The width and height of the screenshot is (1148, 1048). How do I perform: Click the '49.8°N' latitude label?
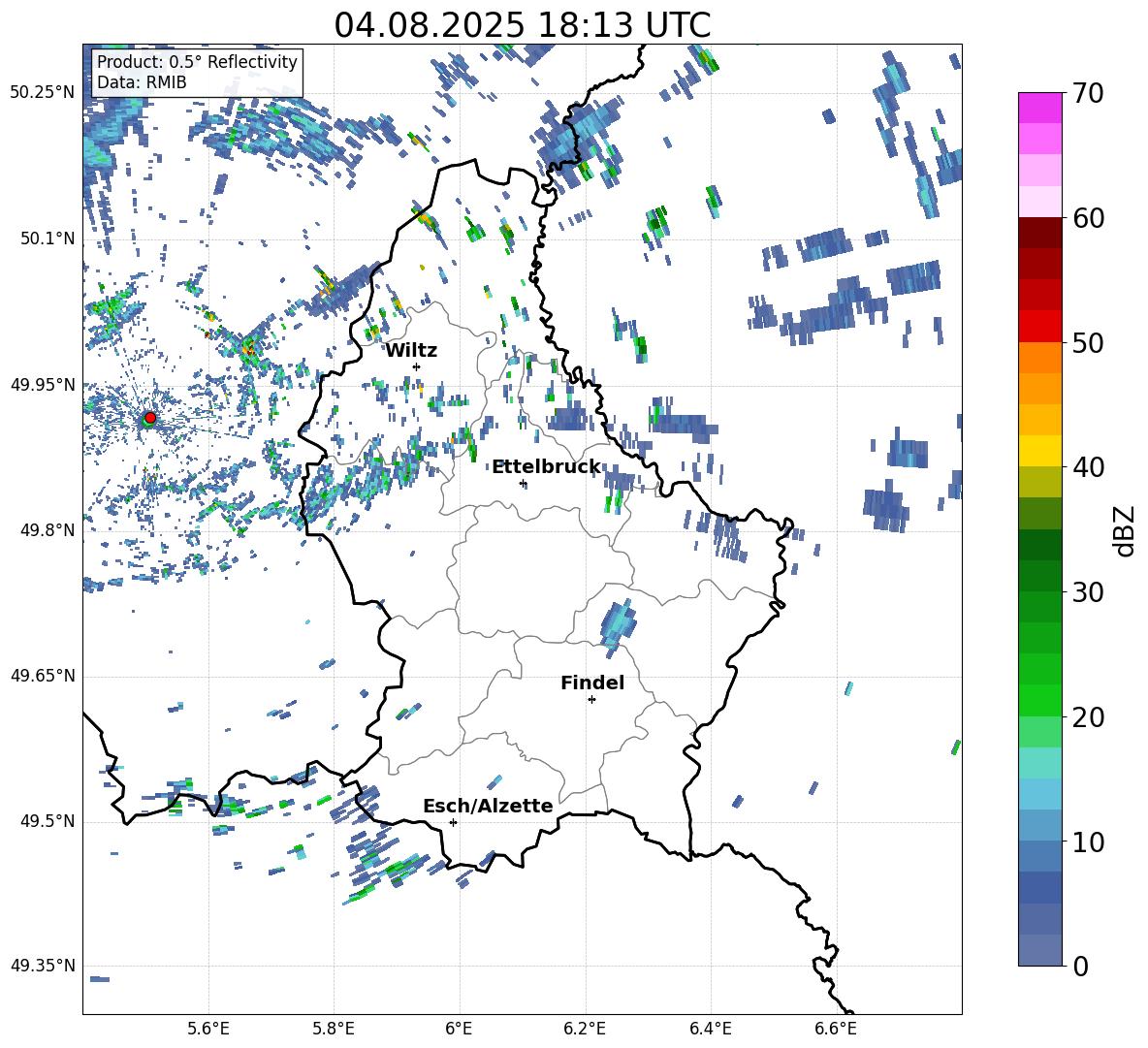pos(47,530)
